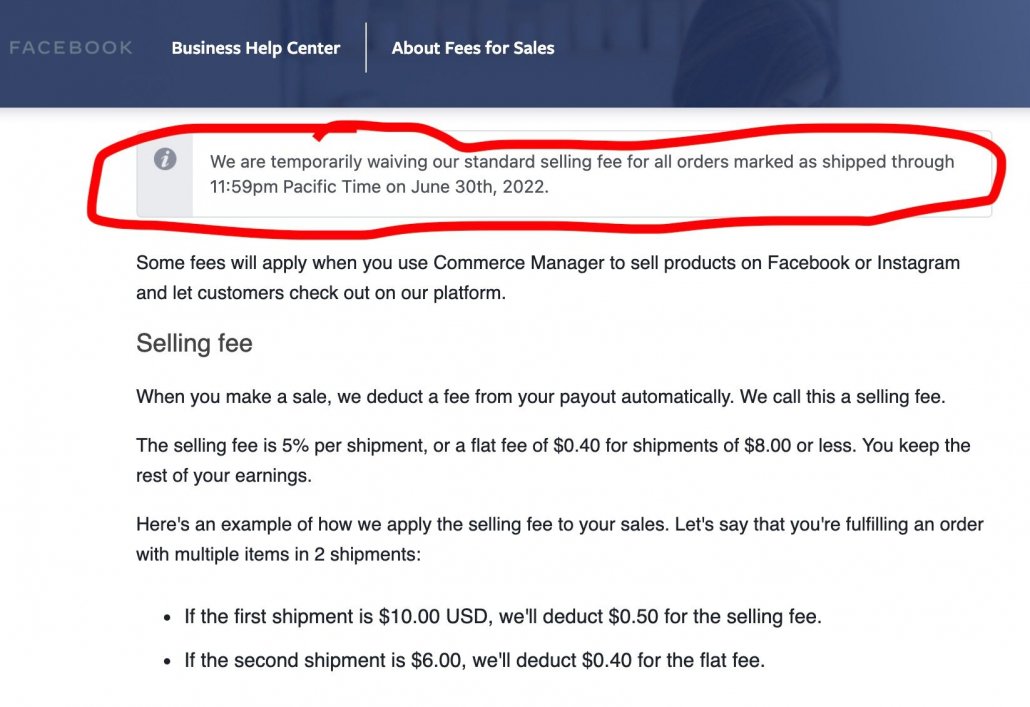Click the vertical divider beside Business Help Center
The width and height of the screenshot is (1030, 707).
366,48
